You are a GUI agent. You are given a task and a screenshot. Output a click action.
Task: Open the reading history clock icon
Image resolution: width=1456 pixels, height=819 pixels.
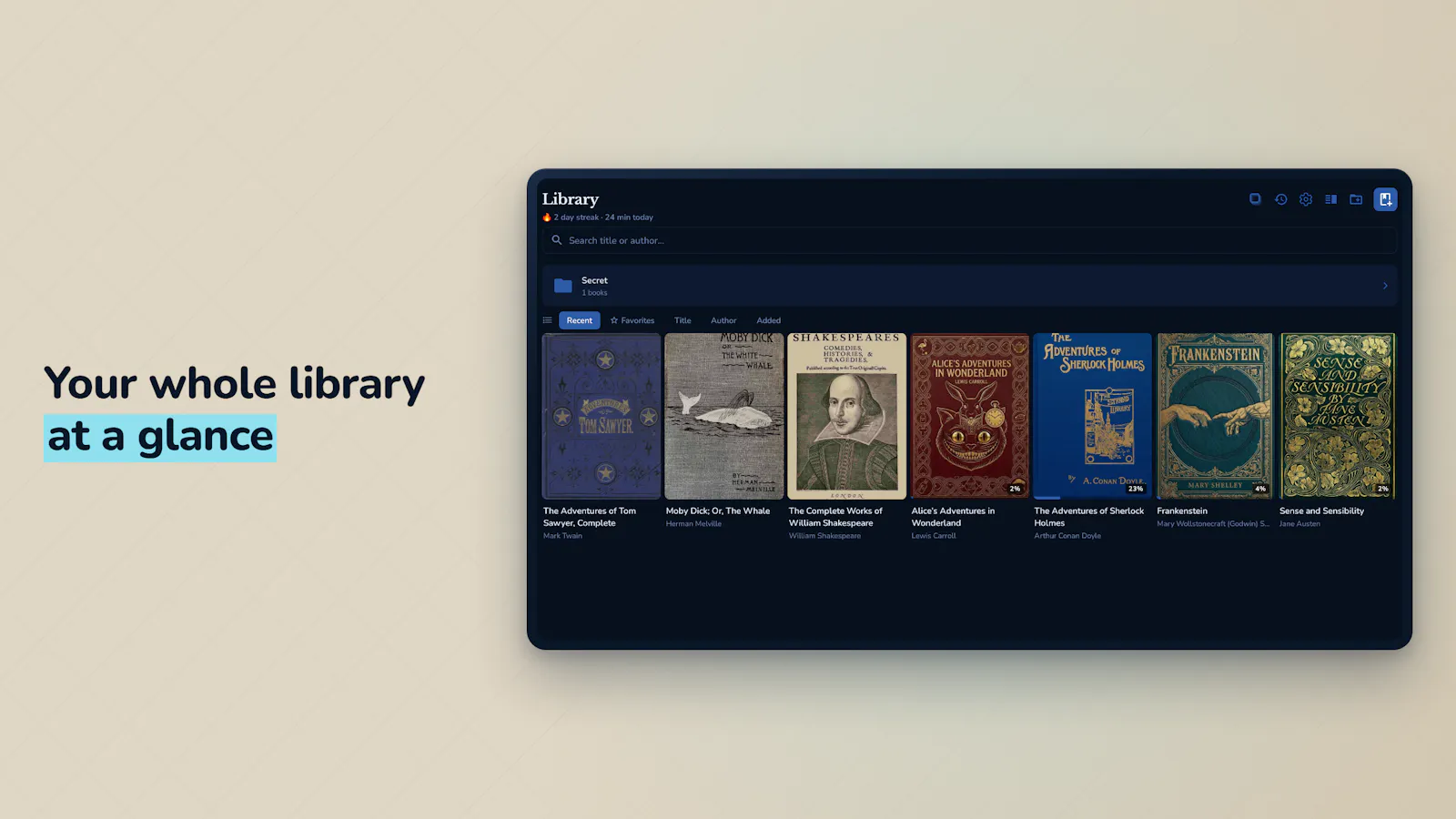tap(1280, 199)
